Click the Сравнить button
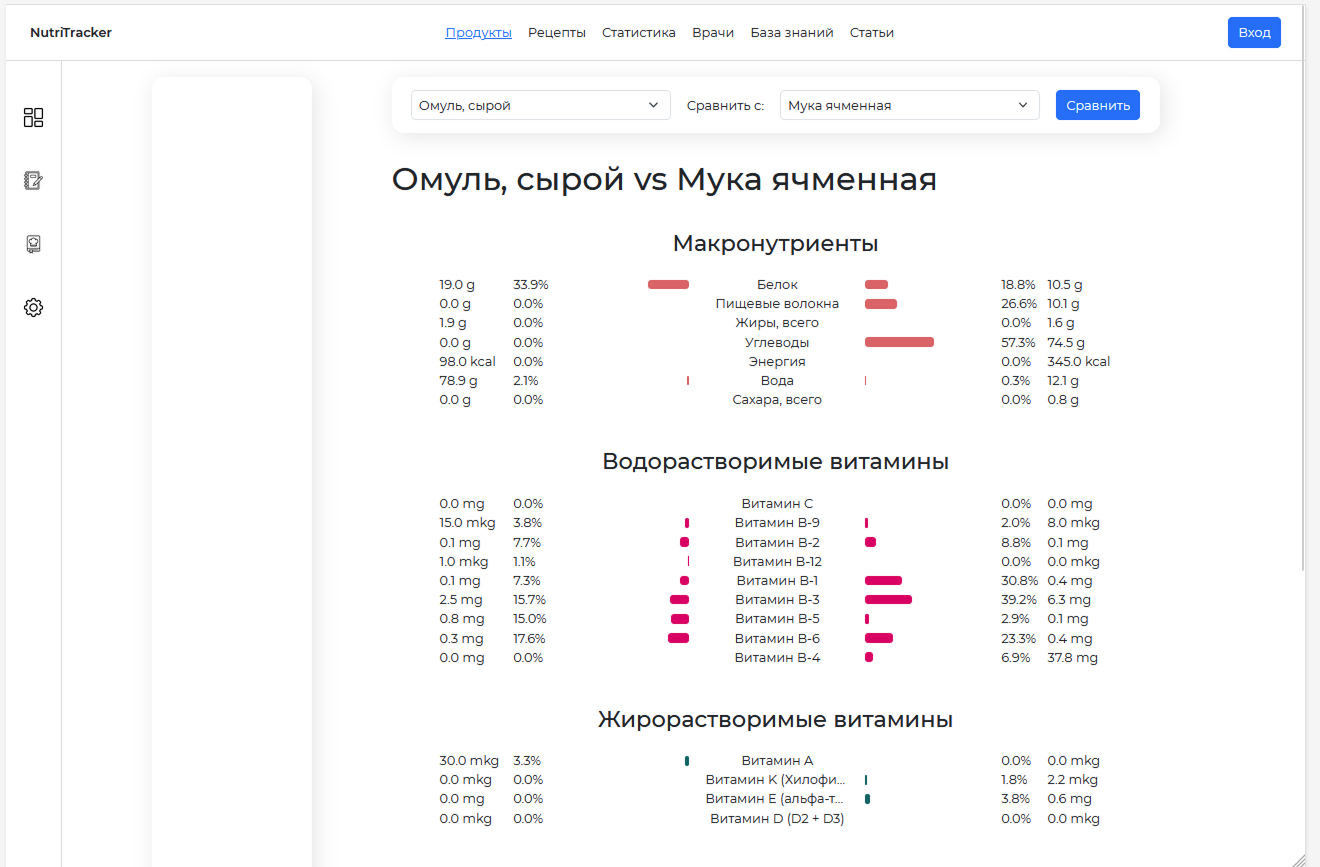1320x867 pixels. [x=1098, y=105]
